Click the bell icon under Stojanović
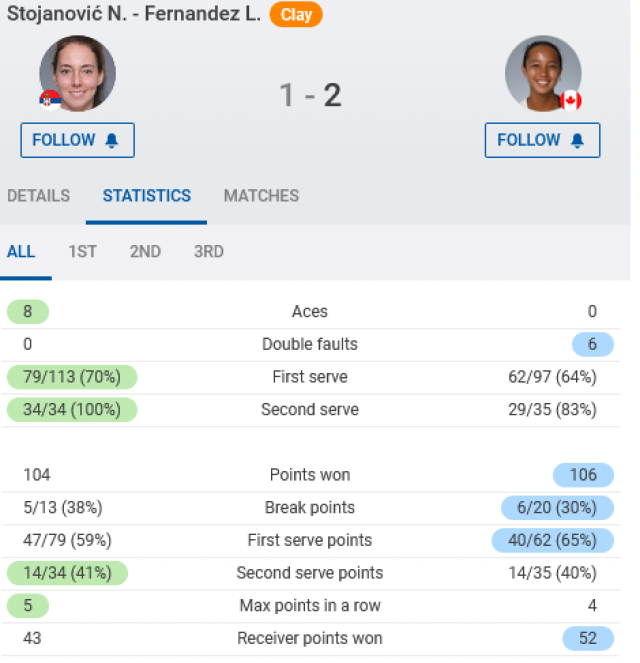 111,141
